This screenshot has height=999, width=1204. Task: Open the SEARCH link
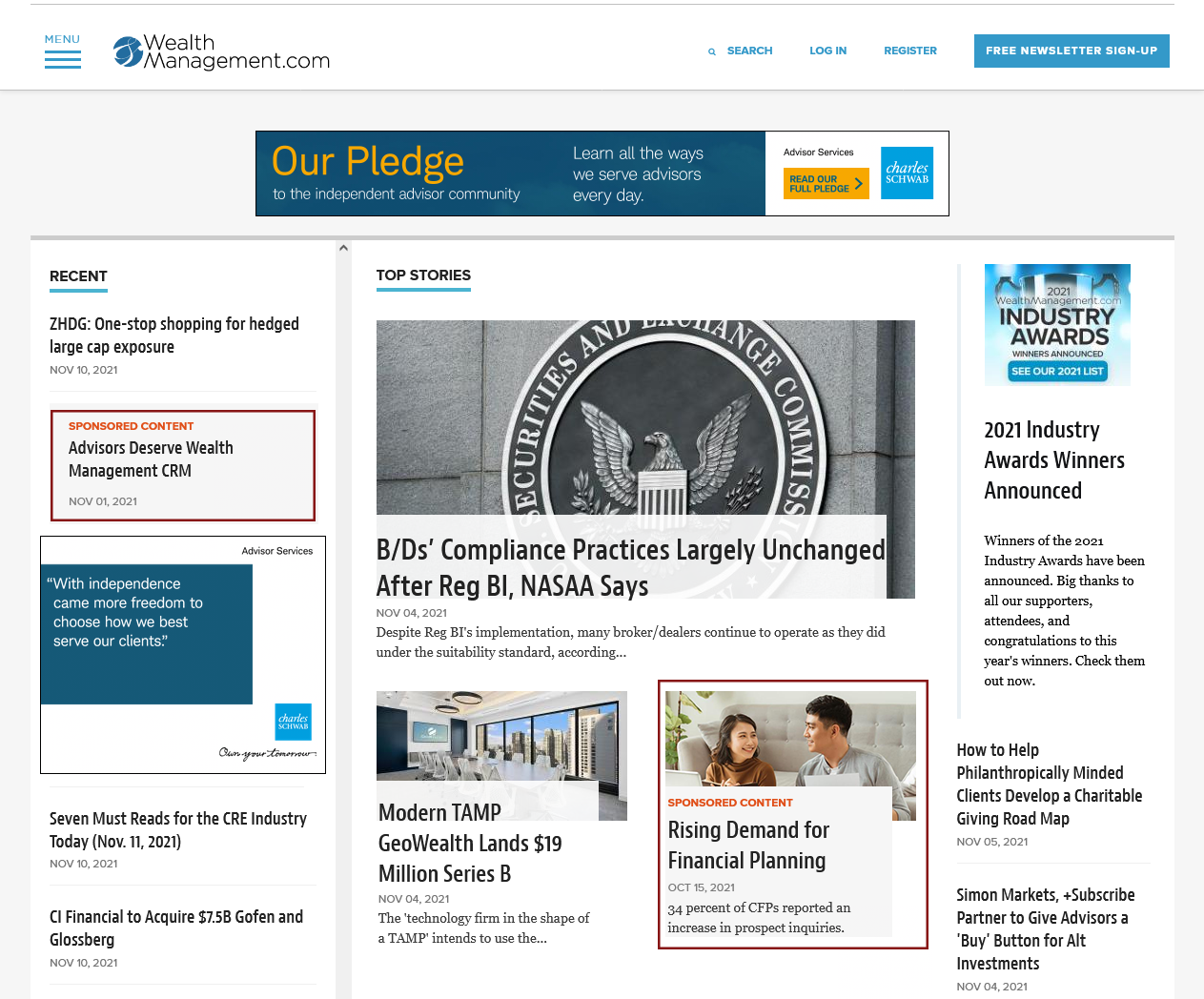[749, 51]
